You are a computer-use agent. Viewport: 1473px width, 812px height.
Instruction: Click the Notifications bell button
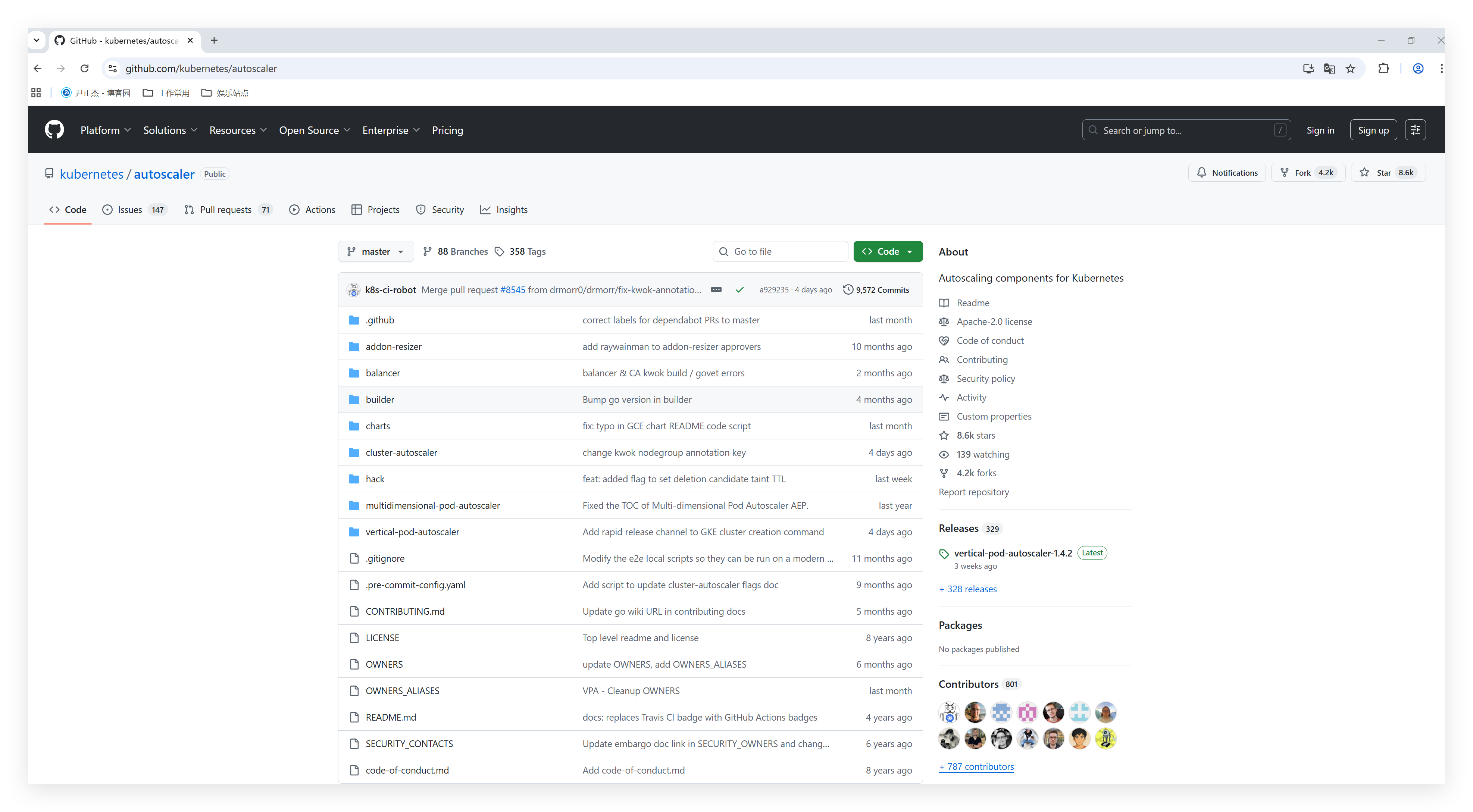[x=1226, y=173]
